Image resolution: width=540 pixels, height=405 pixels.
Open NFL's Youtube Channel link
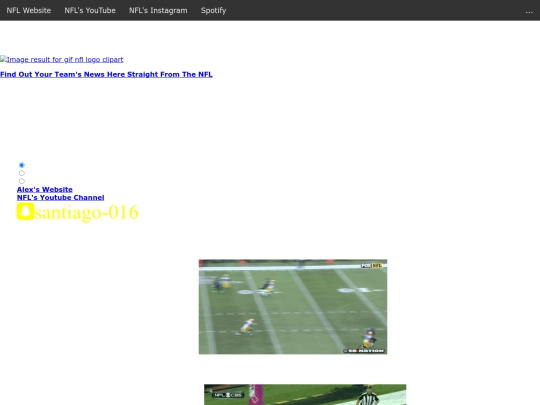(x=61, y=197)
